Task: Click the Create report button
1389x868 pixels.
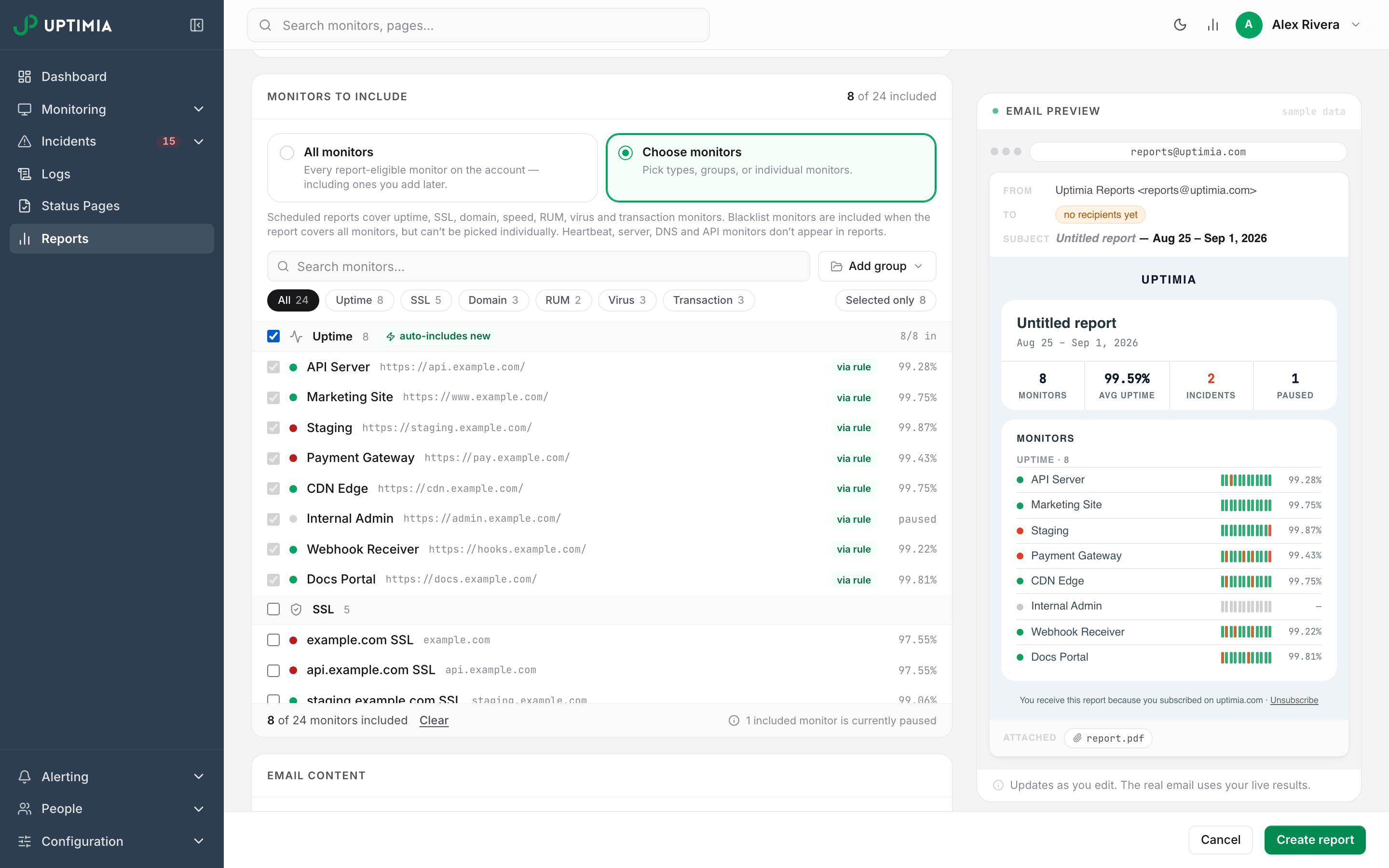Action: pos(1315,840)
